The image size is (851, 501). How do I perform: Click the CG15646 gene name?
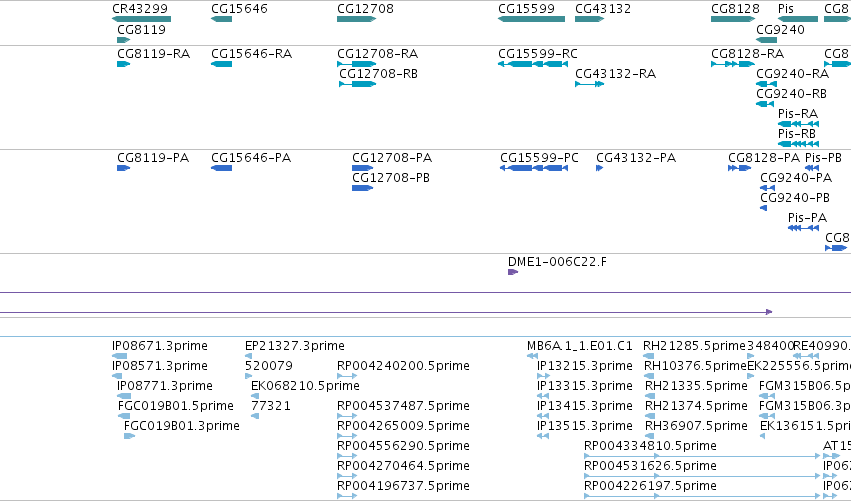(239, 9)
